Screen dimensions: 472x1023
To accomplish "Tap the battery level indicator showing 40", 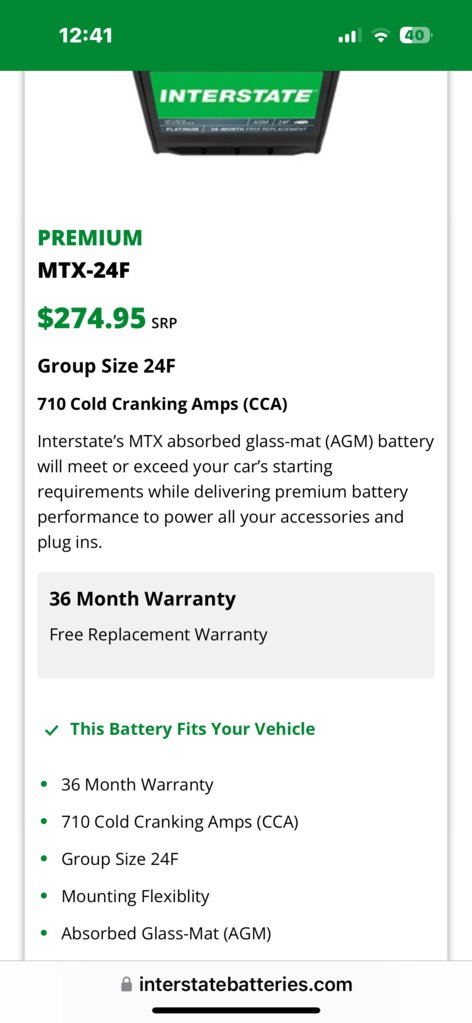I will tap(415, 36).
